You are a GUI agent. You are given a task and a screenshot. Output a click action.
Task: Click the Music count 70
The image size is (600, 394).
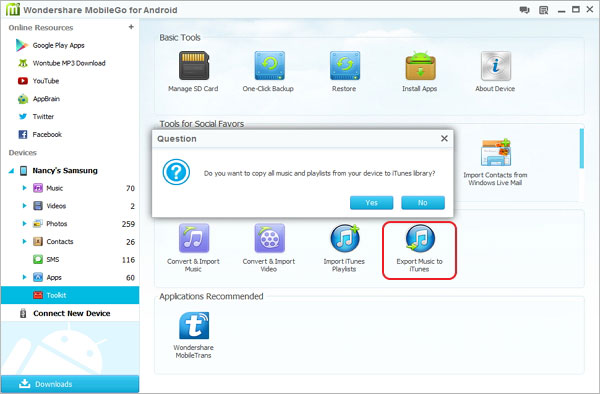coord(130,188)
